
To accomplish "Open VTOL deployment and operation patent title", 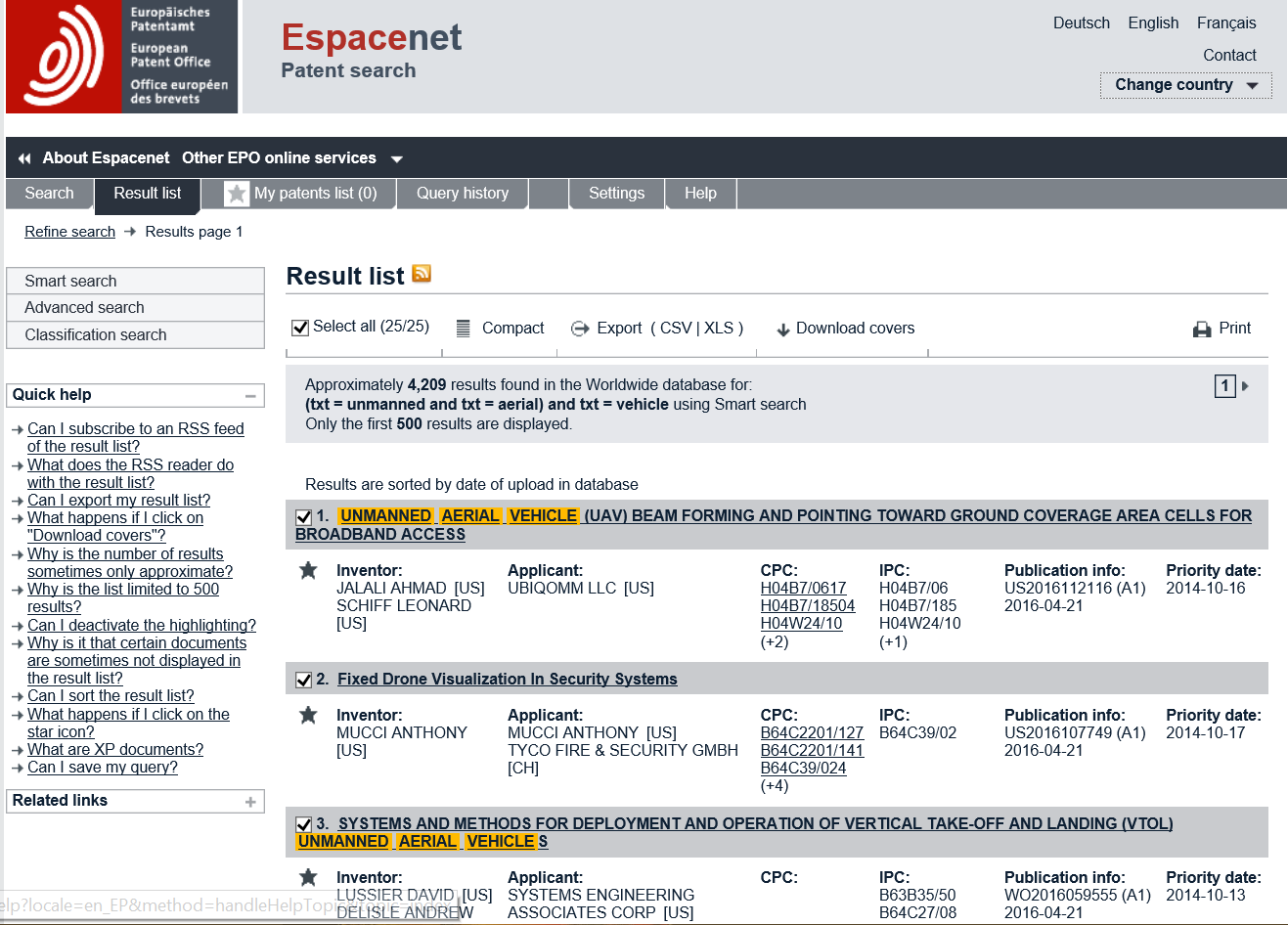I will (734, 833).
